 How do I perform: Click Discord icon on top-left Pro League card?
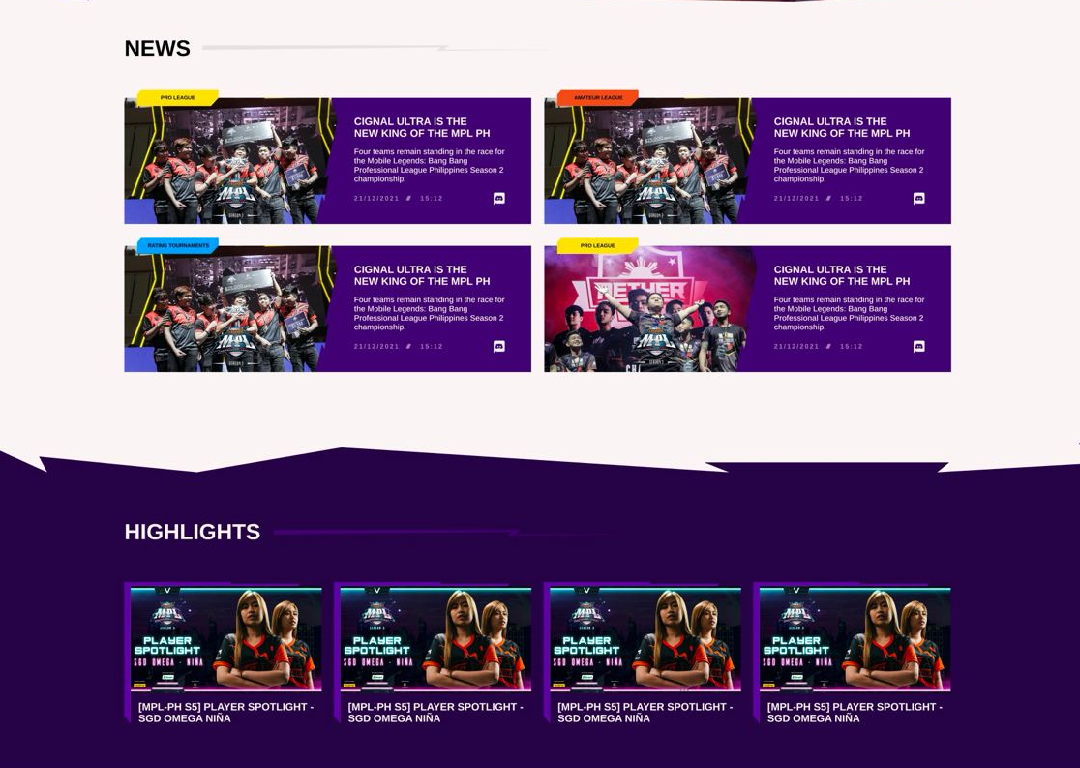(x=499, y=199)
